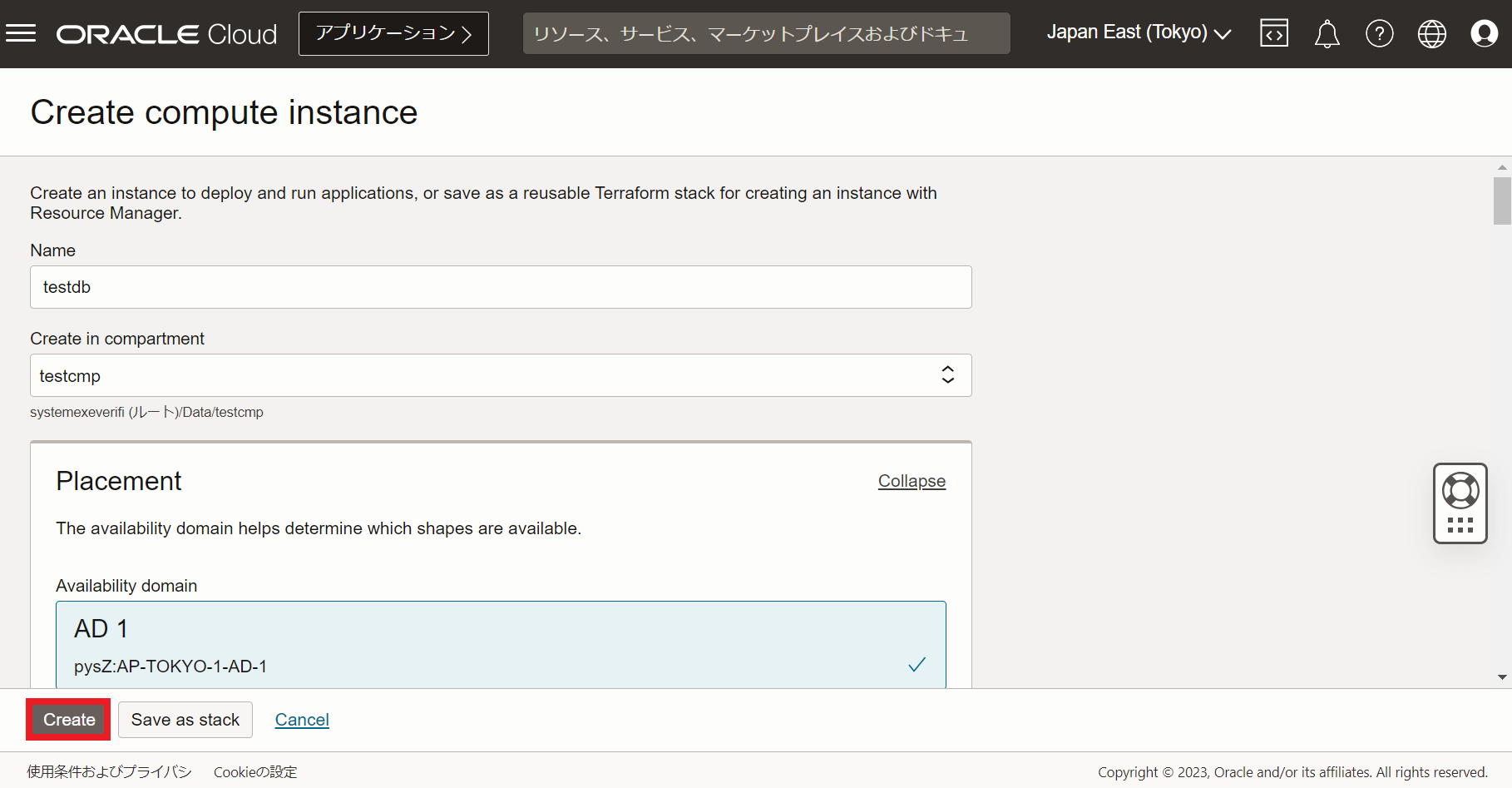1512x788 pixels.
Task: Open the floating support widget
Action: click(x=1460, y=503)
